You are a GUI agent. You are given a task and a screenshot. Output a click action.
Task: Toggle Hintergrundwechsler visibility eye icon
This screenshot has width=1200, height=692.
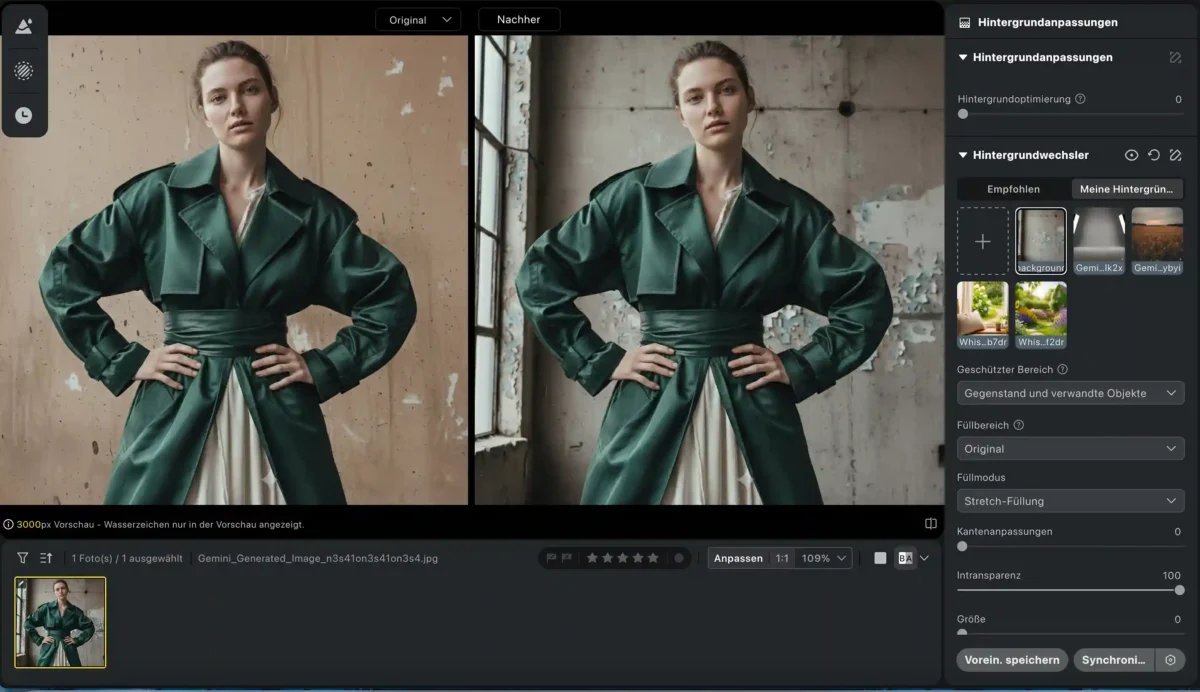1131,155
